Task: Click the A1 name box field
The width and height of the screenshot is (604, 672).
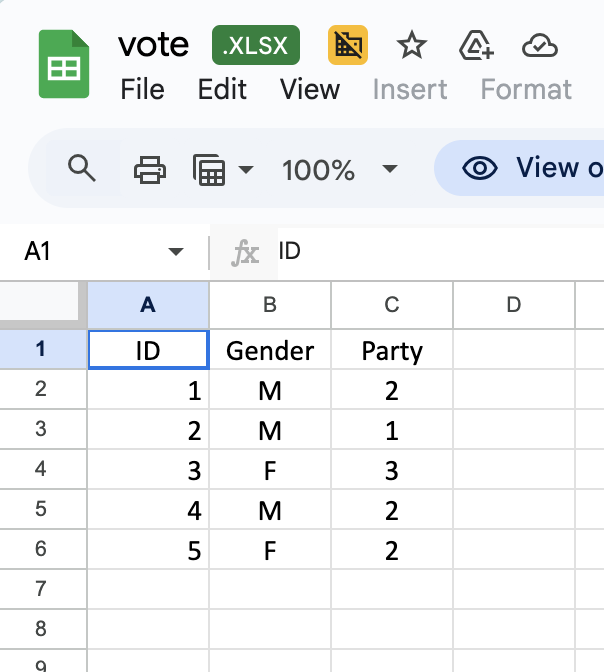Action: [80, 252]
